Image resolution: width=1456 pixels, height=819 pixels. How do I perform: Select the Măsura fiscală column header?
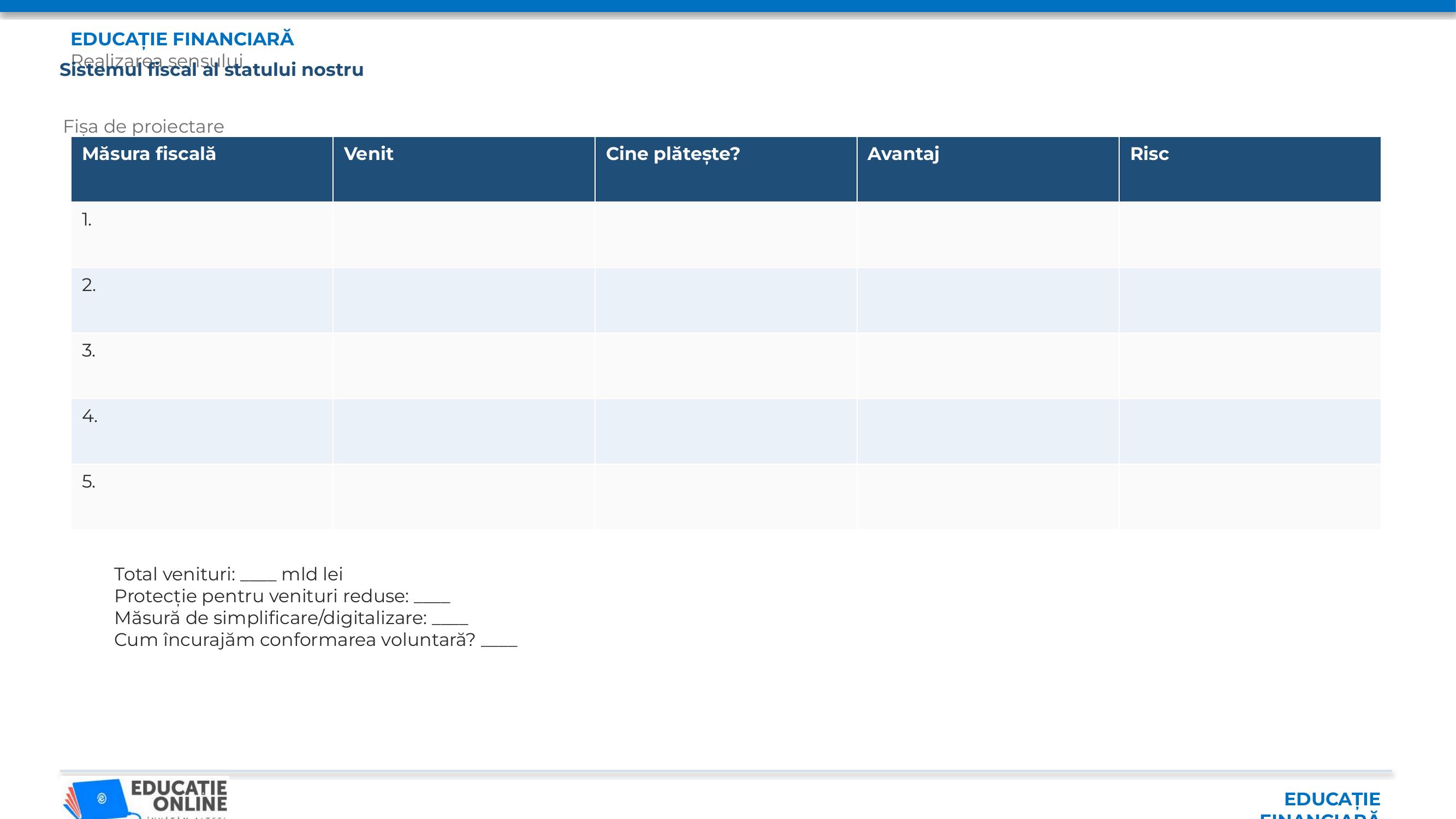coord(202,169)
